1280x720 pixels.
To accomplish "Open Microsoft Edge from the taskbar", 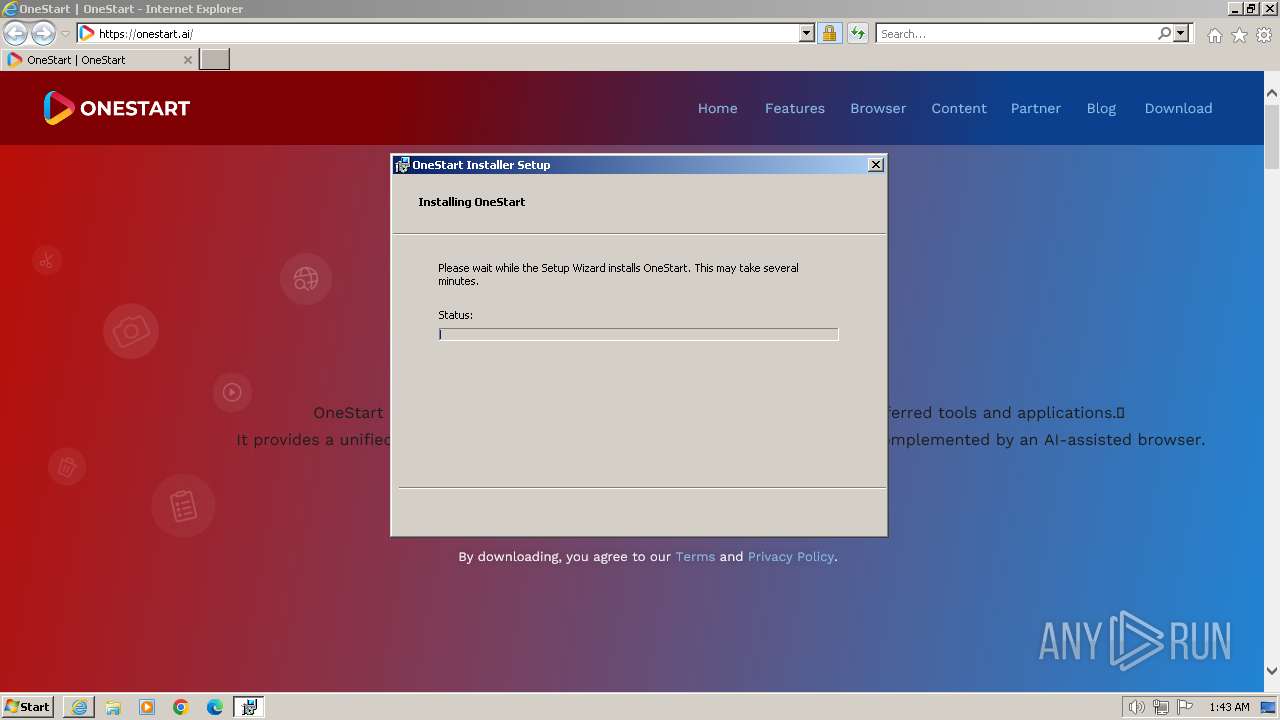I will pos(215,707).
